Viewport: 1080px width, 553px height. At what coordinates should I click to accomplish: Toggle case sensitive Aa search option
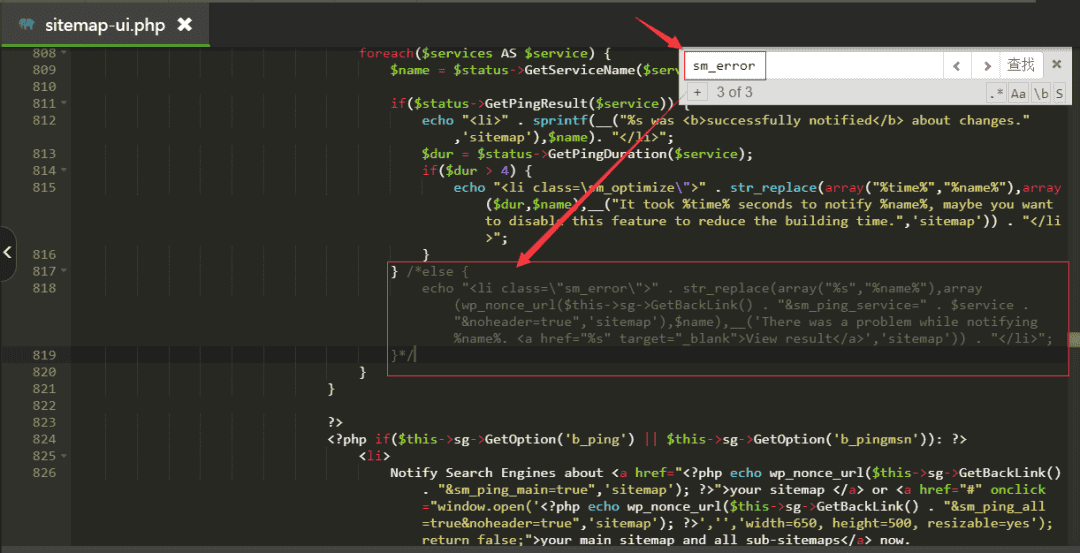click(1018, 93)
